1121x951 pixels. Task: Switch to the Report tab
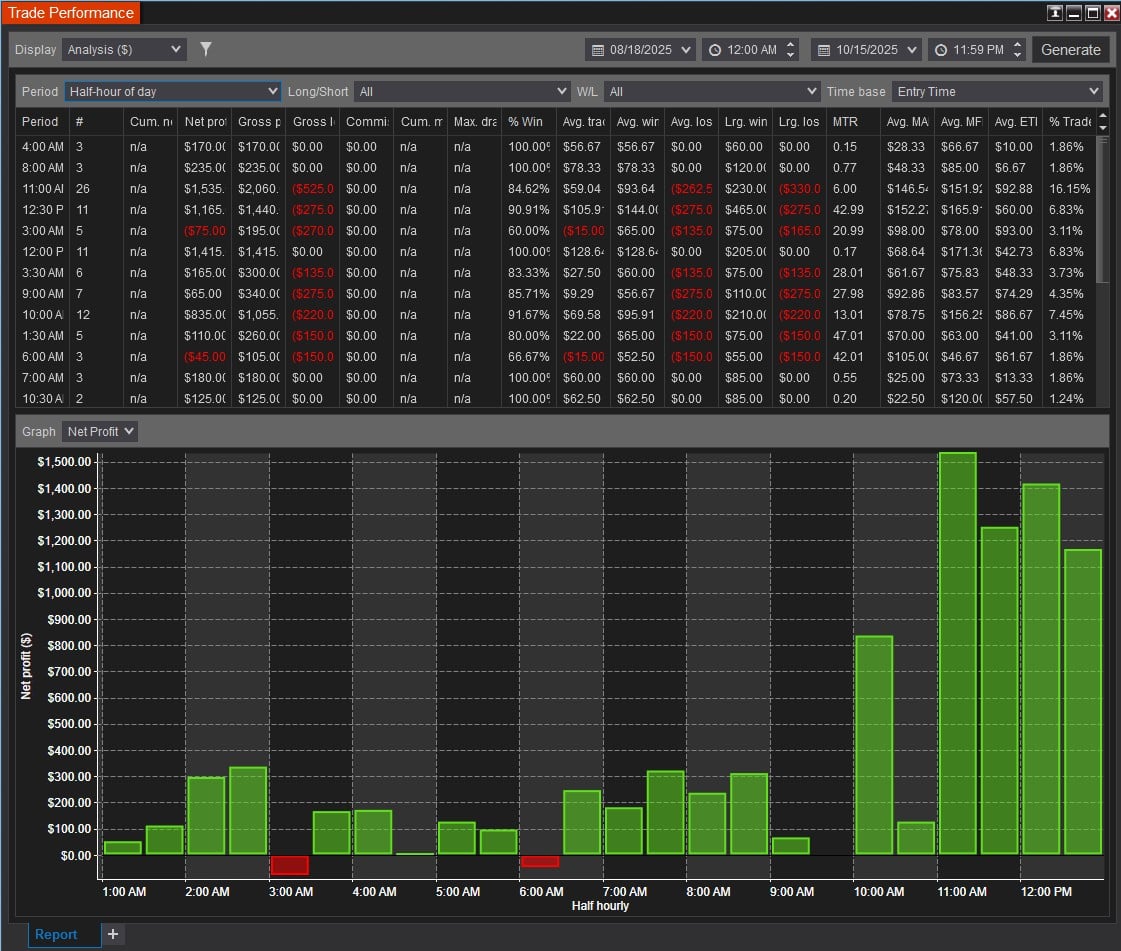[56, 934]
